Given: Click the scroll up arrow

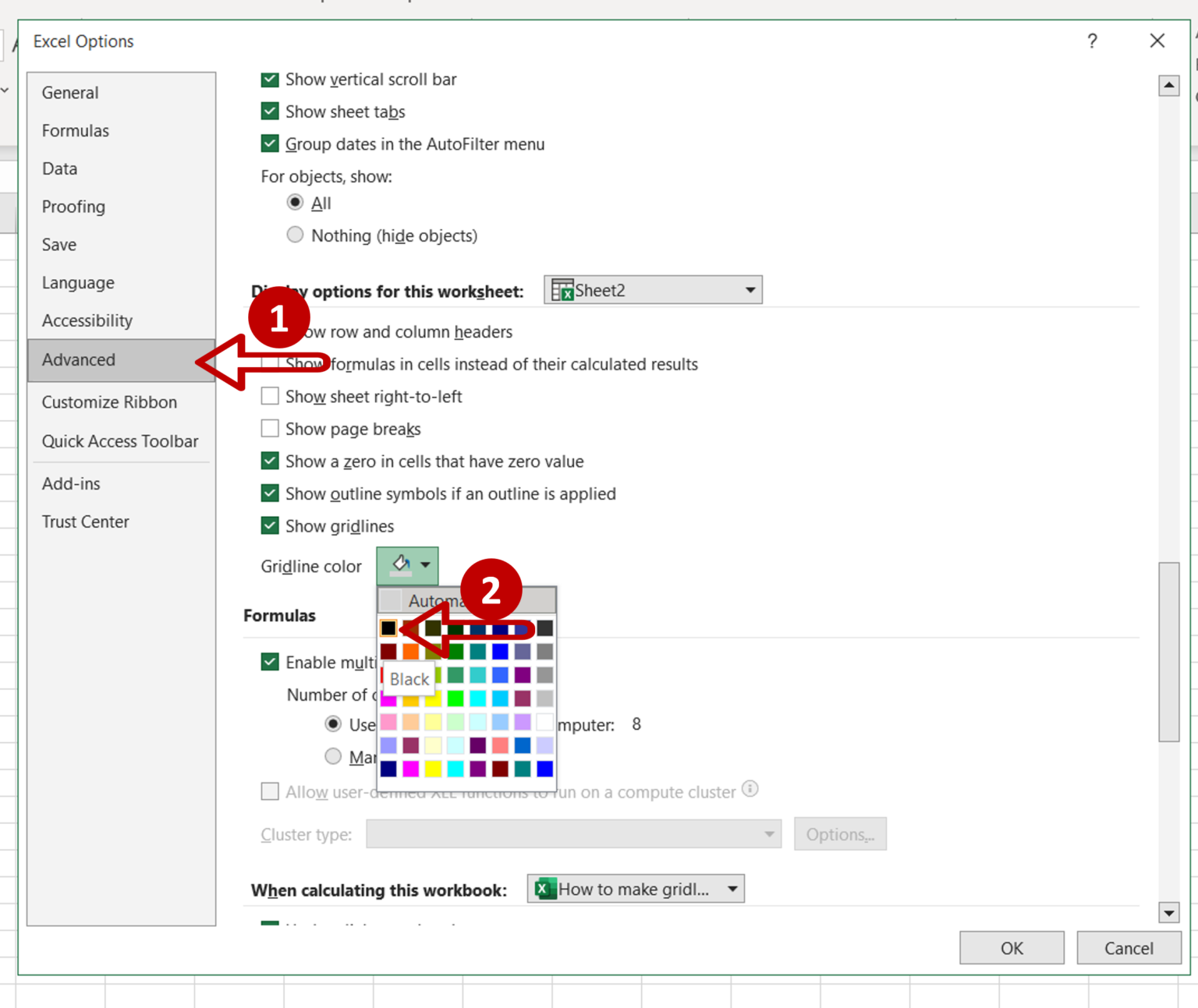Looking at the screenshot, I should tap(1168, 85).
